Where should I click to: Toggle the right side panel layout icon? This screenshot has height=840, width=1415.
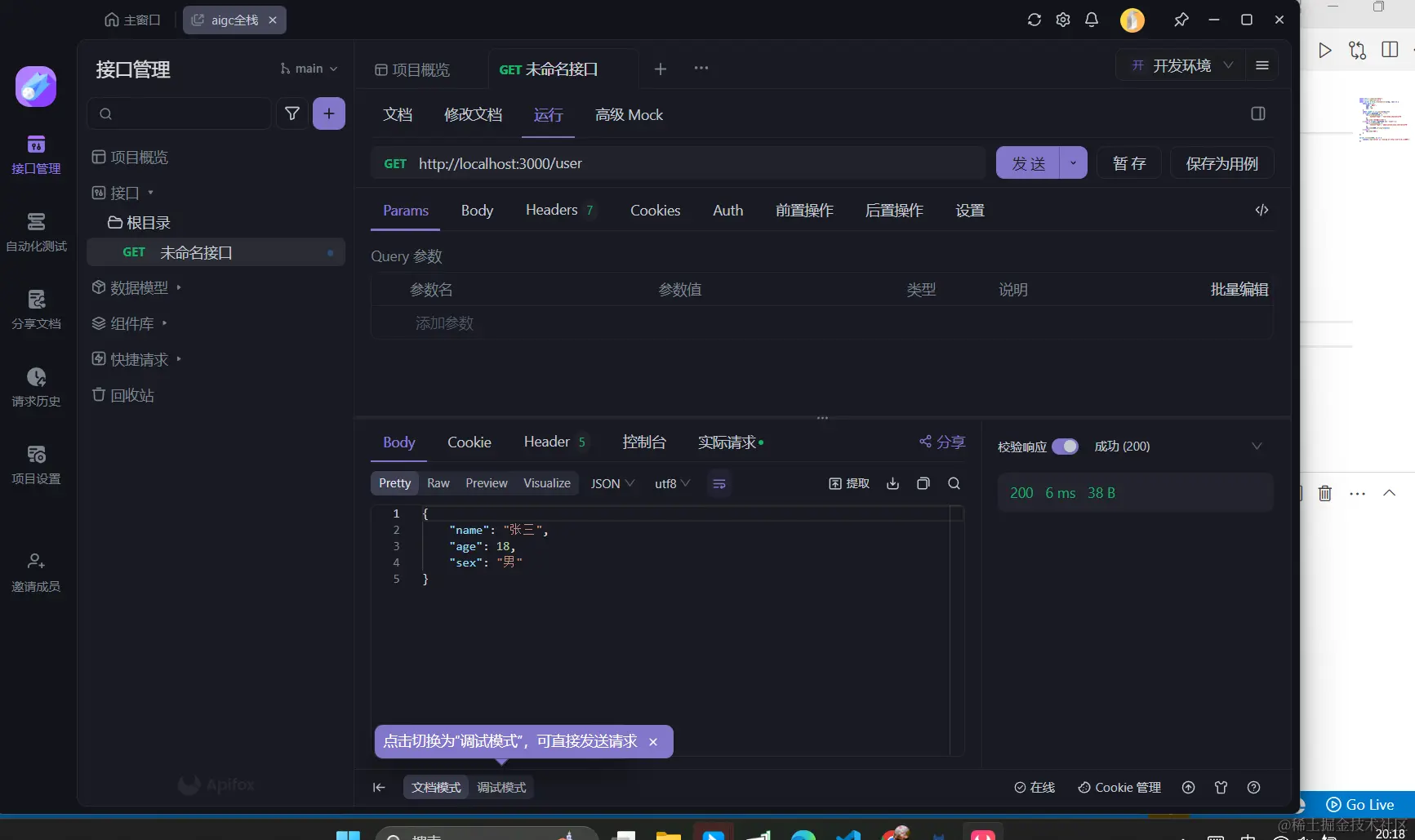click(x=1258, y=113)
